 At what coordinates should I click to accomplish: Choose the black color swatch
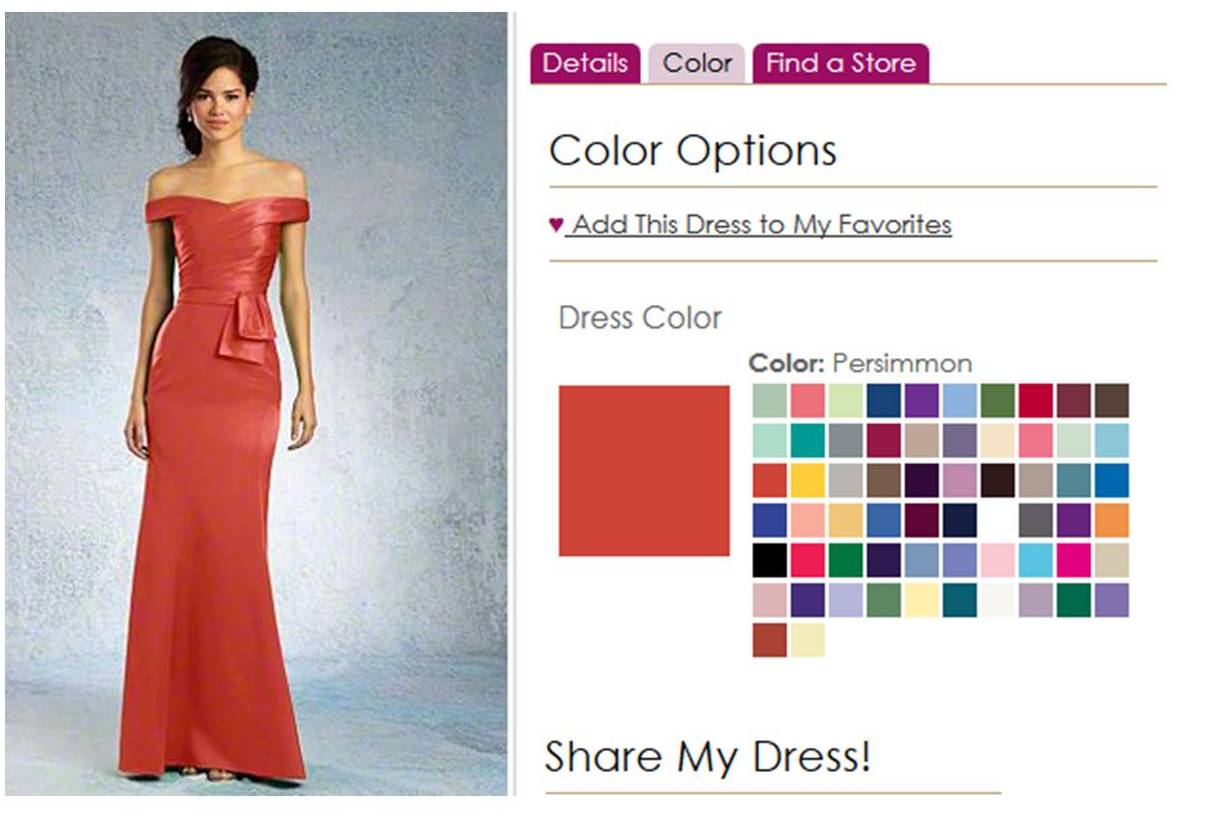coord(770,560)
